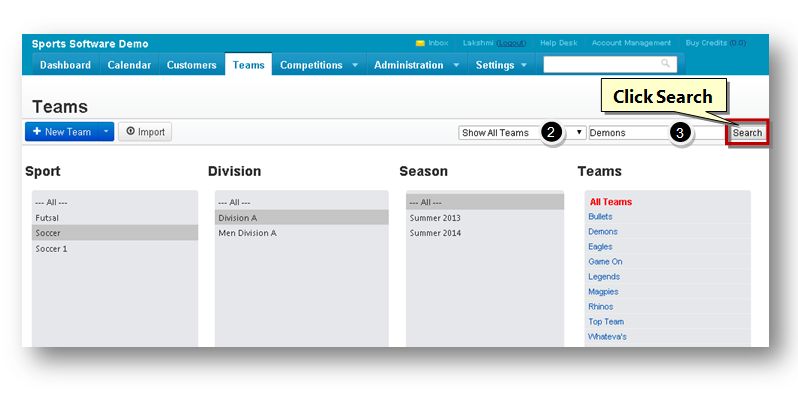
Task: Open the Bullets team link
Action: 600,216
